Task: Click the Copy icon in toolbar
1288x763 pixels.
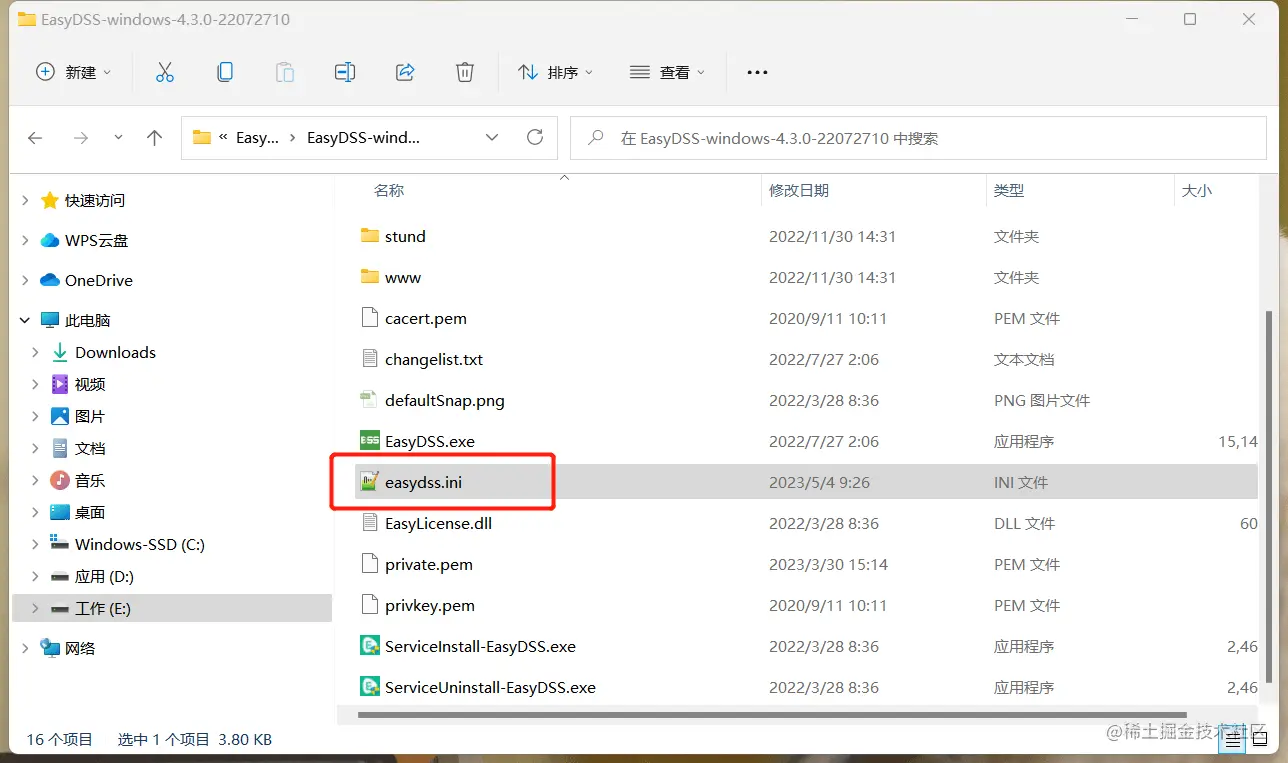Action: (x=225, y=72)
